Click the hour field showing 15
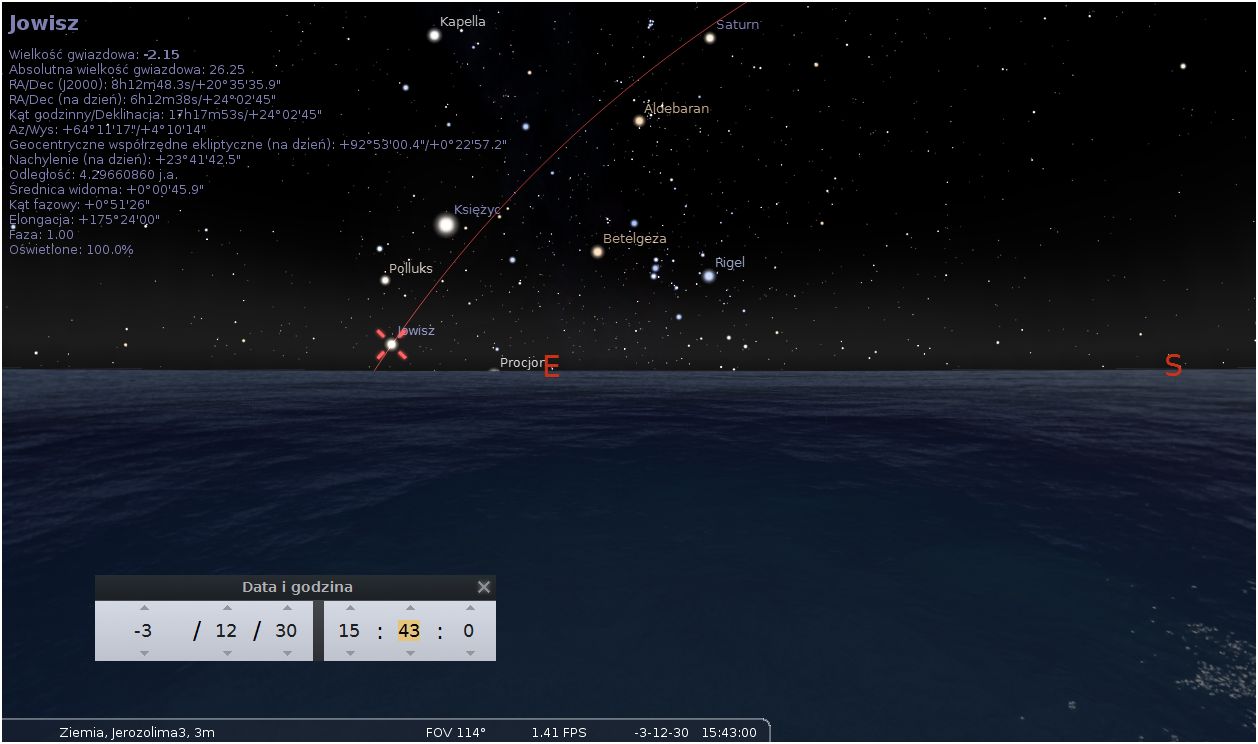 tap(349, 631)
